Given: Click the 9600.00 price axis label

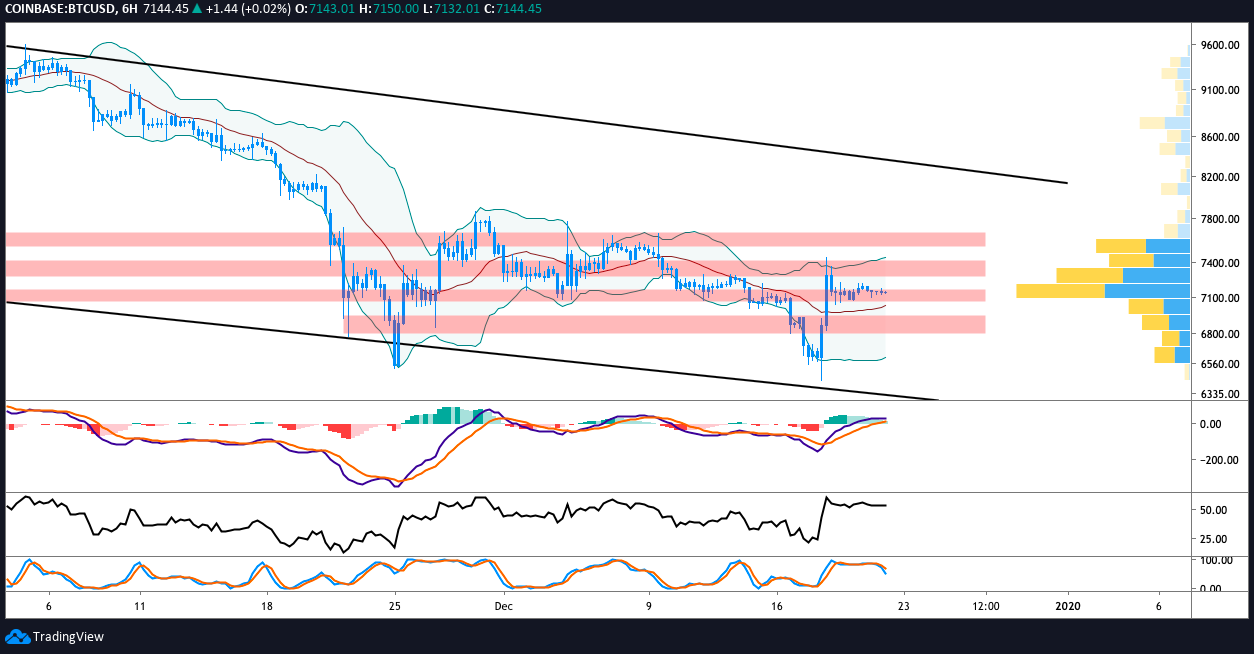Looking at the screenshot, I should click(x=1221, y=46).
